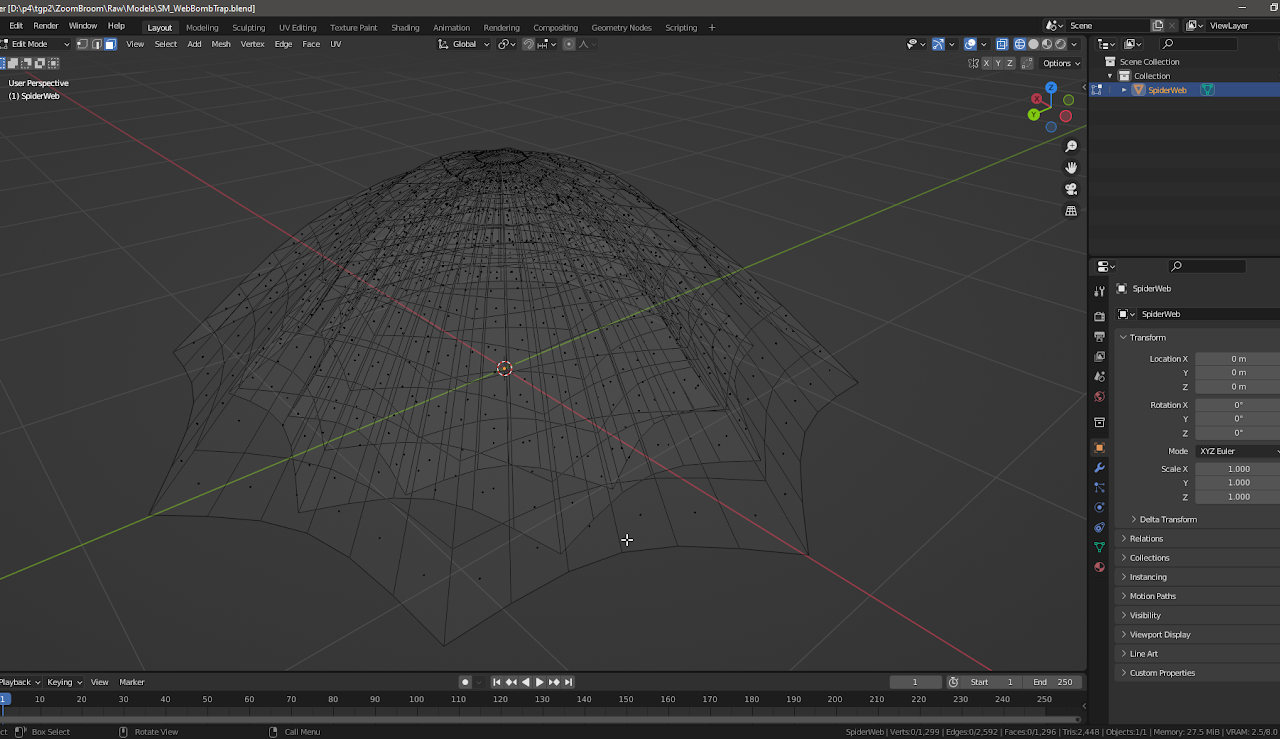
Task: Open the Object Constraints properties tab
Action: click(1099, 528)
